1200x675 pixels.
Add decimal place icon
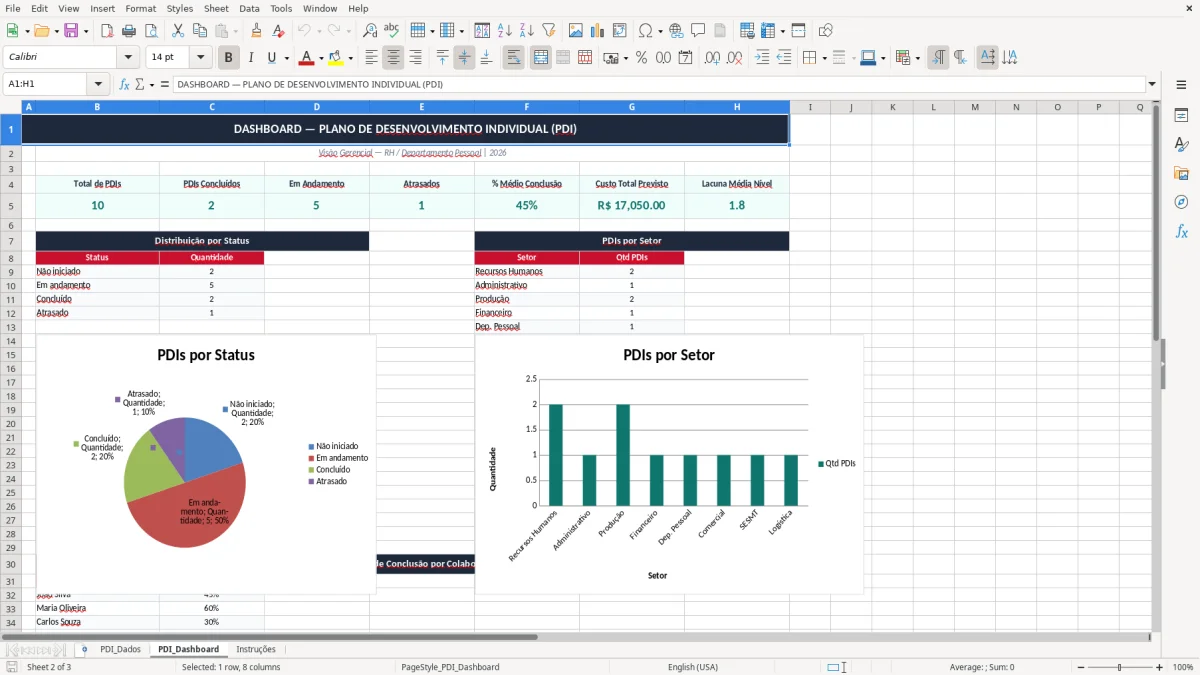[x=711, y=58]
